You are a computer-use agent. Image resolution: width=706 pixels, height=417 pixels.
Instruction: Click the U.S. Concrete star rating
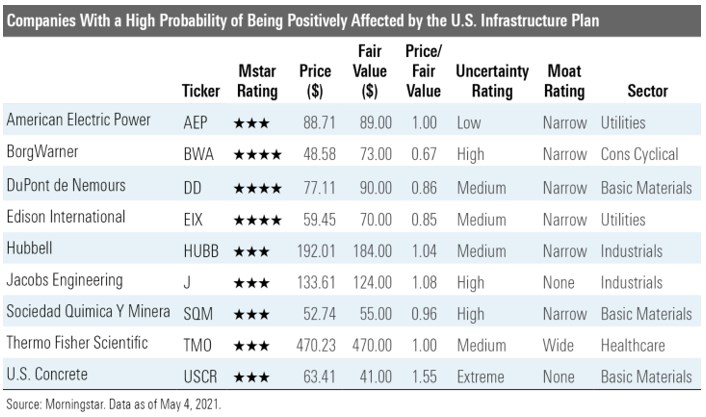pyautogui.click(x=251, y=378)
